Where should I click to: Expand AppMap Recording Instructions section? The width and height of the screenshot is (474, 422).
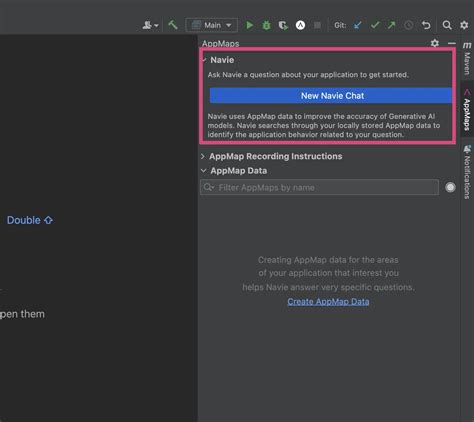tap(203, 156)
